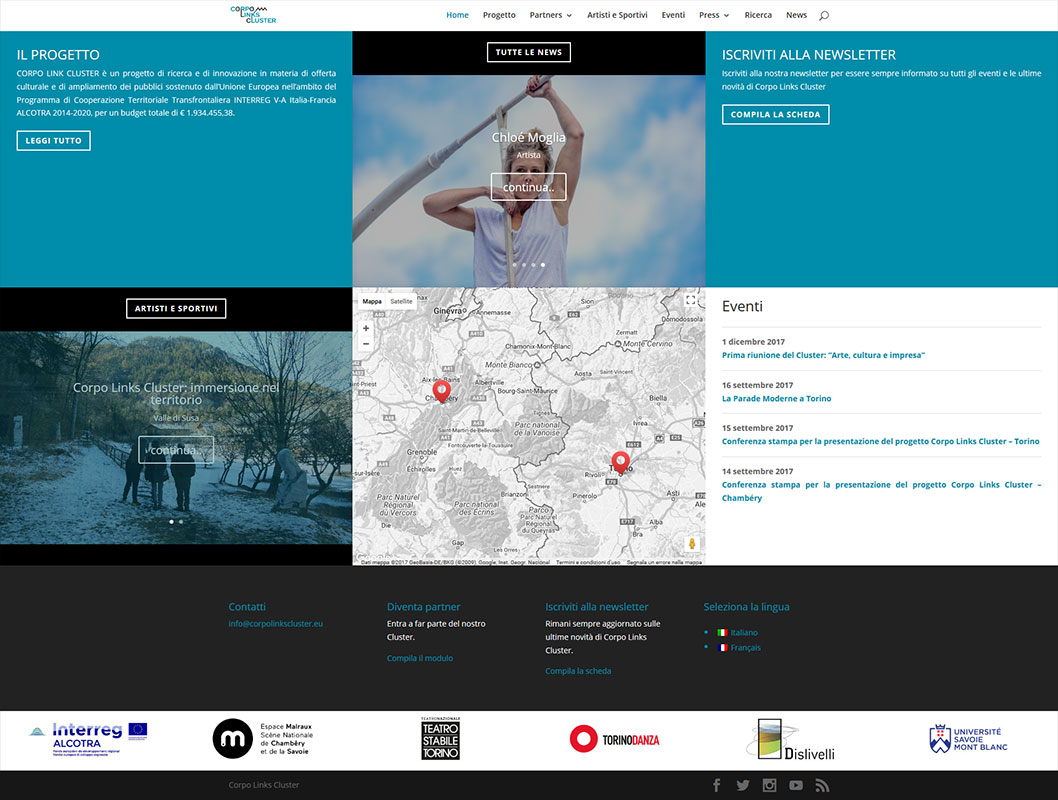Click the COMPILA LA SCHEDA button

775,114
